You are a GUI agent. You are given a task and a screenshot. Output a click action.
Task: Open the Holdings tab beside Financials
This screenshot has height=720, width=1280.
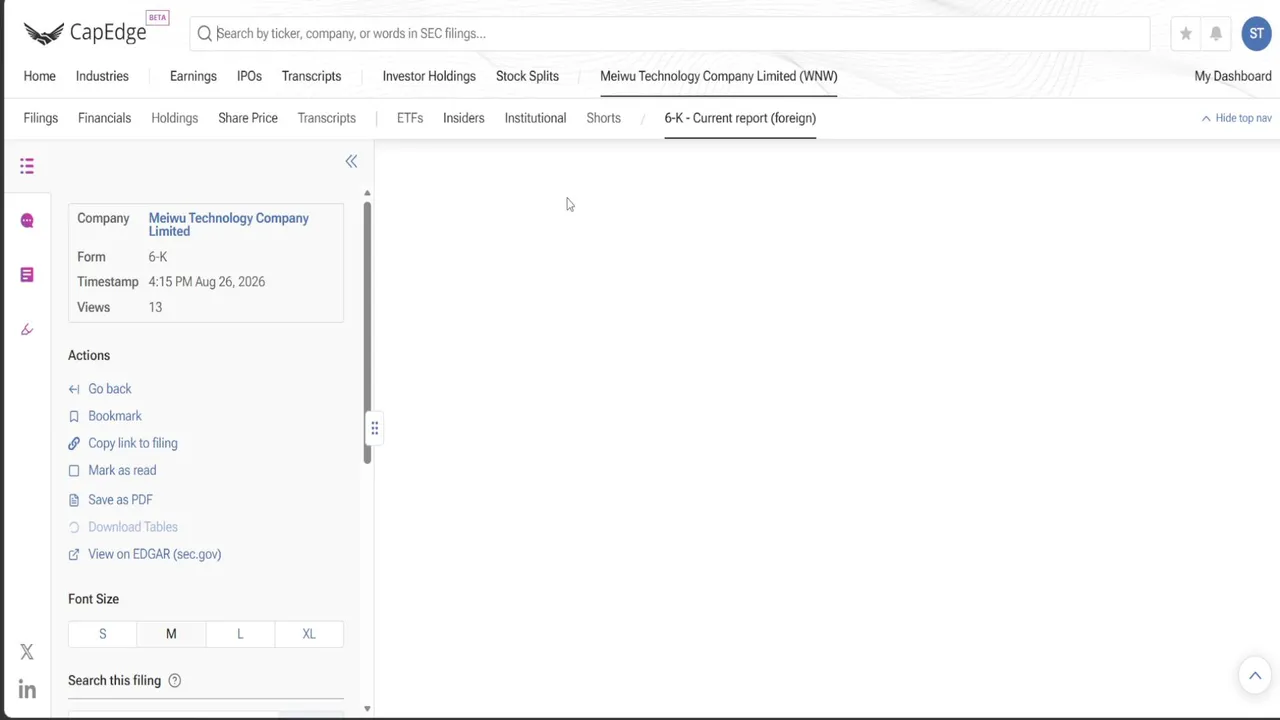(x=174, y=118)
